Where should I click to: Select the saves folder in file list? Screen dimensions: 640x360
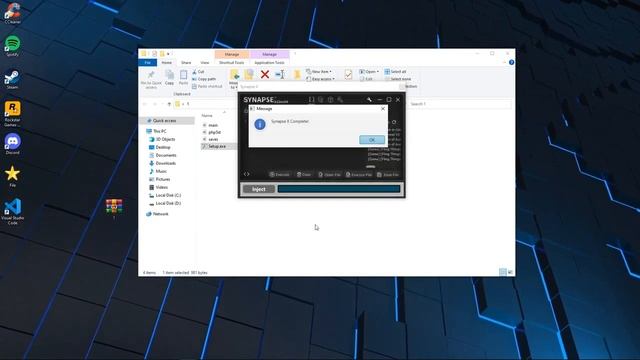(211, 139)
